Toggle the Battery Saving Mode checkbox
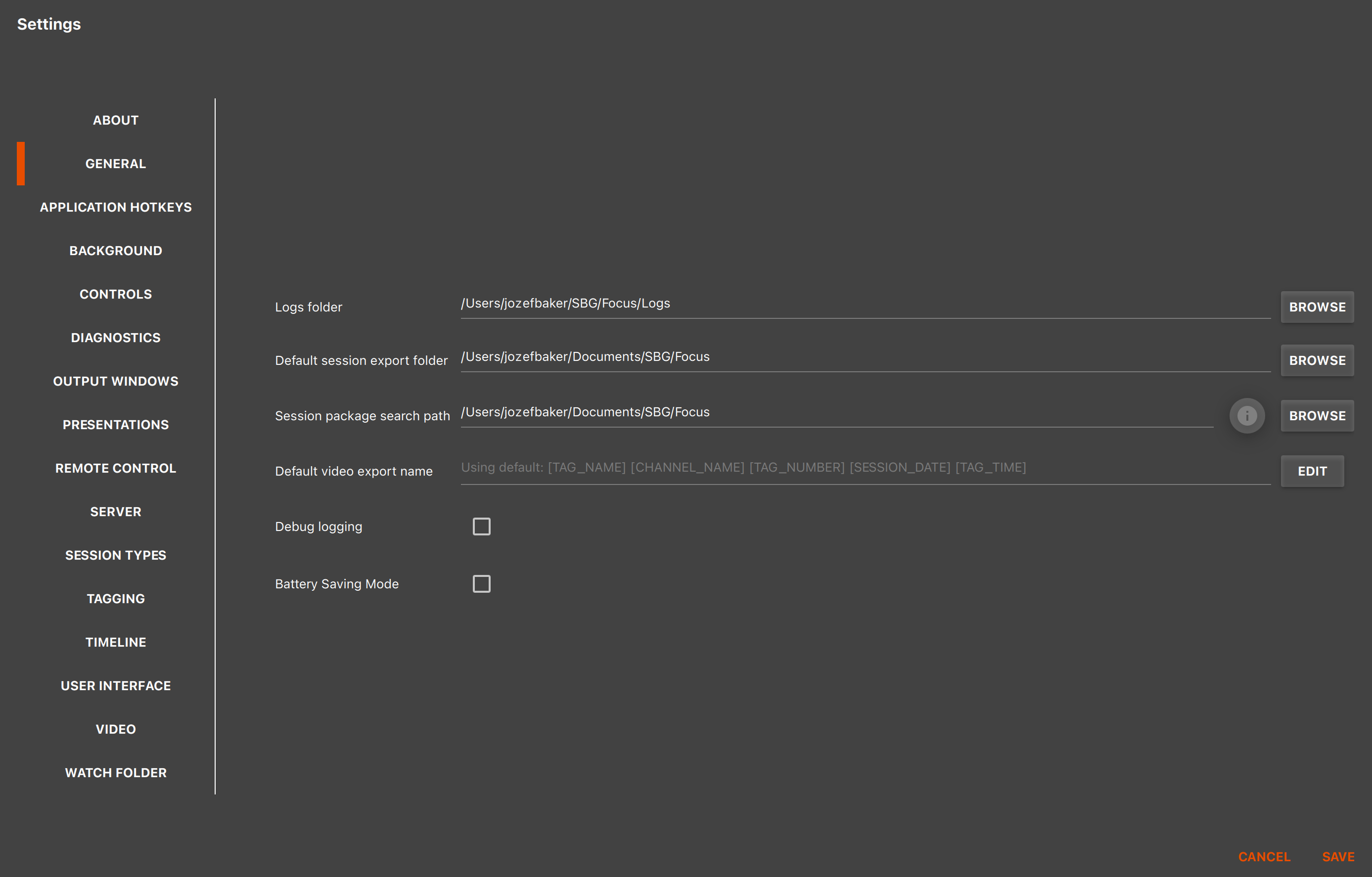 tap(481, 584)
